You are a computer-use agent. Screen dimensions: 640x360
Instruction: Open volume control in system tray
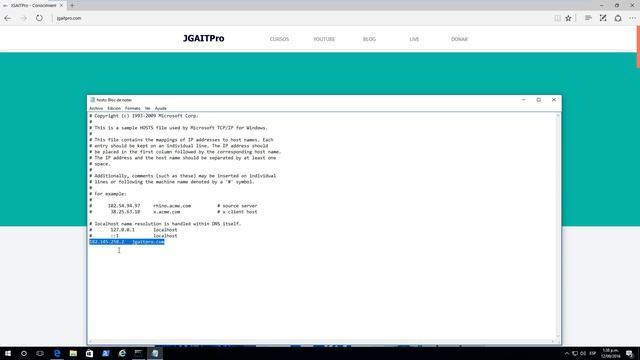583,353
